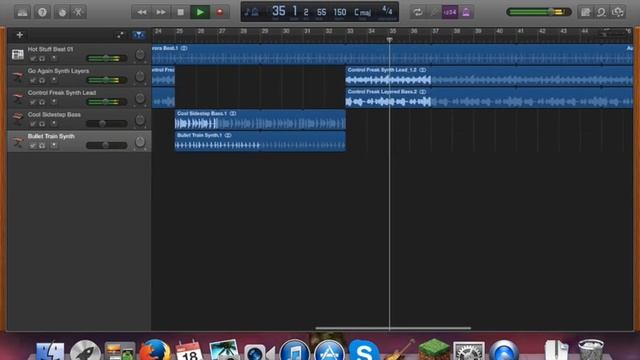Mute the Hot Stuff Beat 01 track
Image resolution: width=640 pixels, height=360 pixels.
[33, 58]
